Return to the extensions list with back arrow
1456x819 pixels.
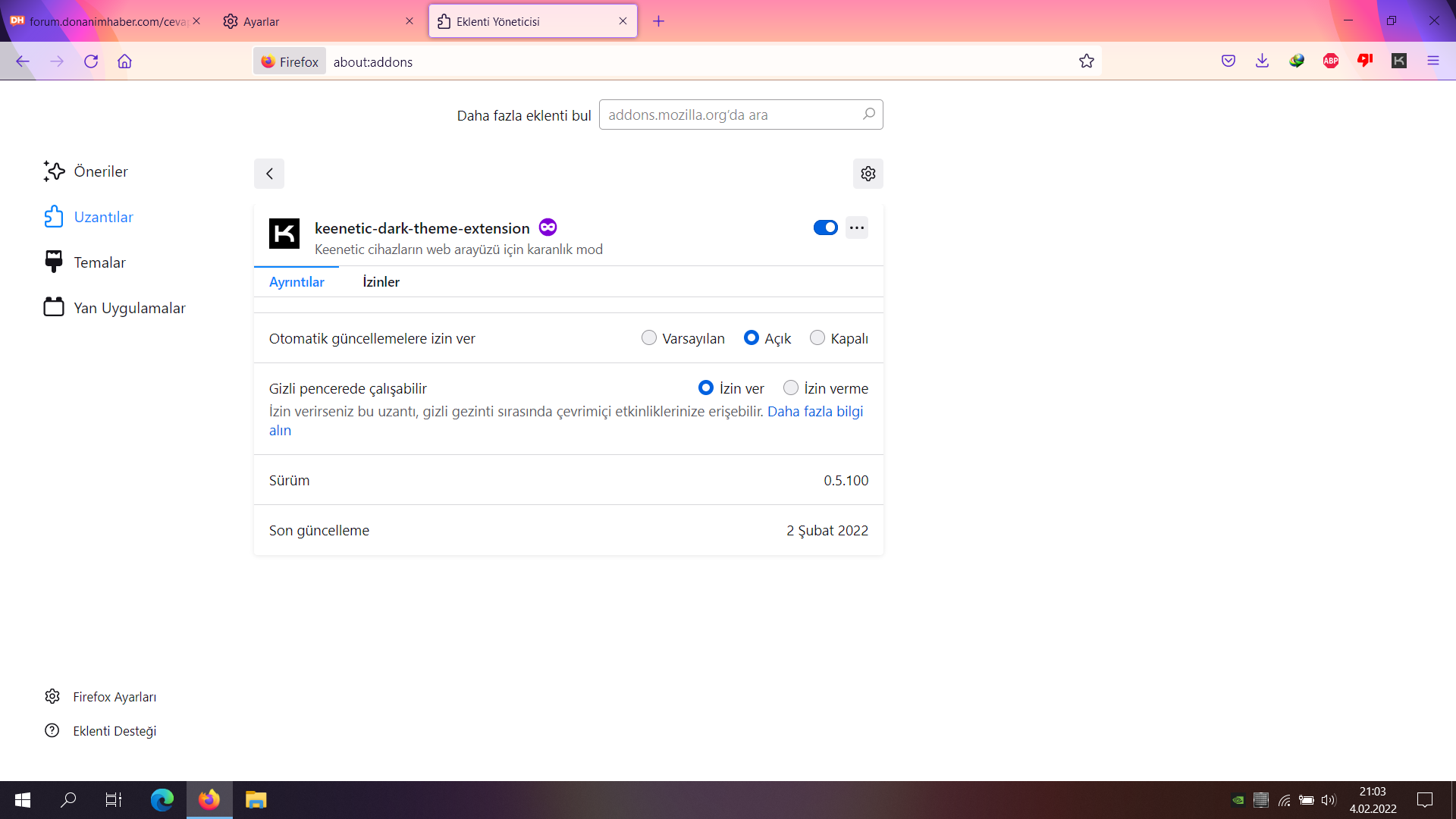(269, 174)
